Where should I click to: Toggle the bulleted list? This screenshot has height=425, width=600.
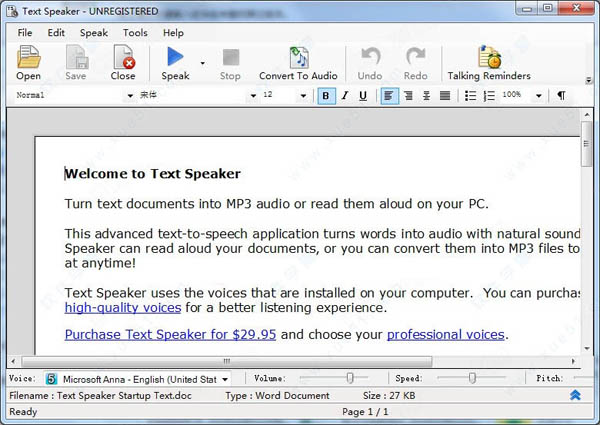pyautogui.click(x=470, y=96)
